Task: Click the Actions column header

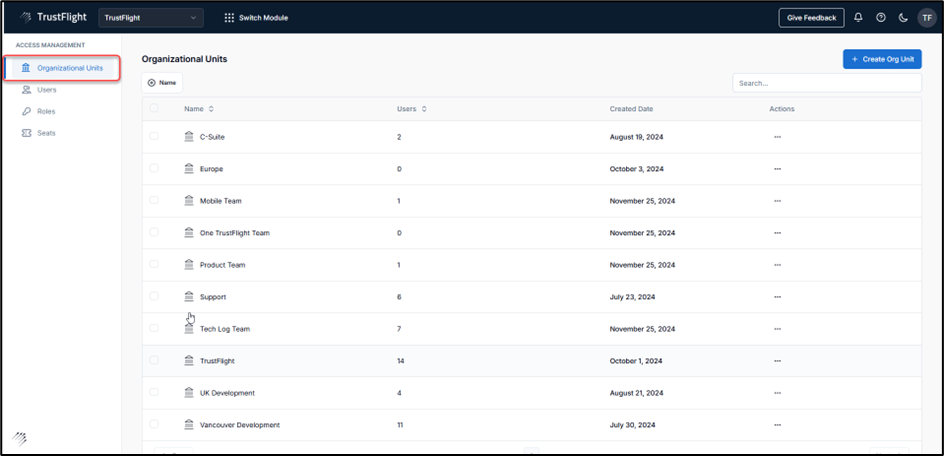Action: pos(781,109)
